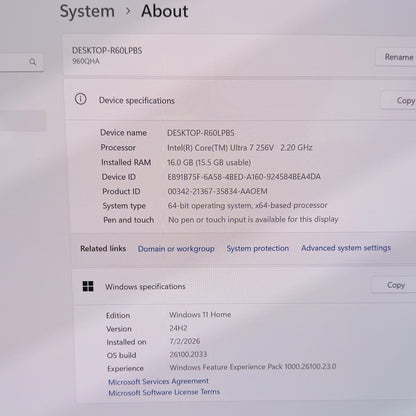Select the Intel Core Ultra 7 processor text

(240, 148)
